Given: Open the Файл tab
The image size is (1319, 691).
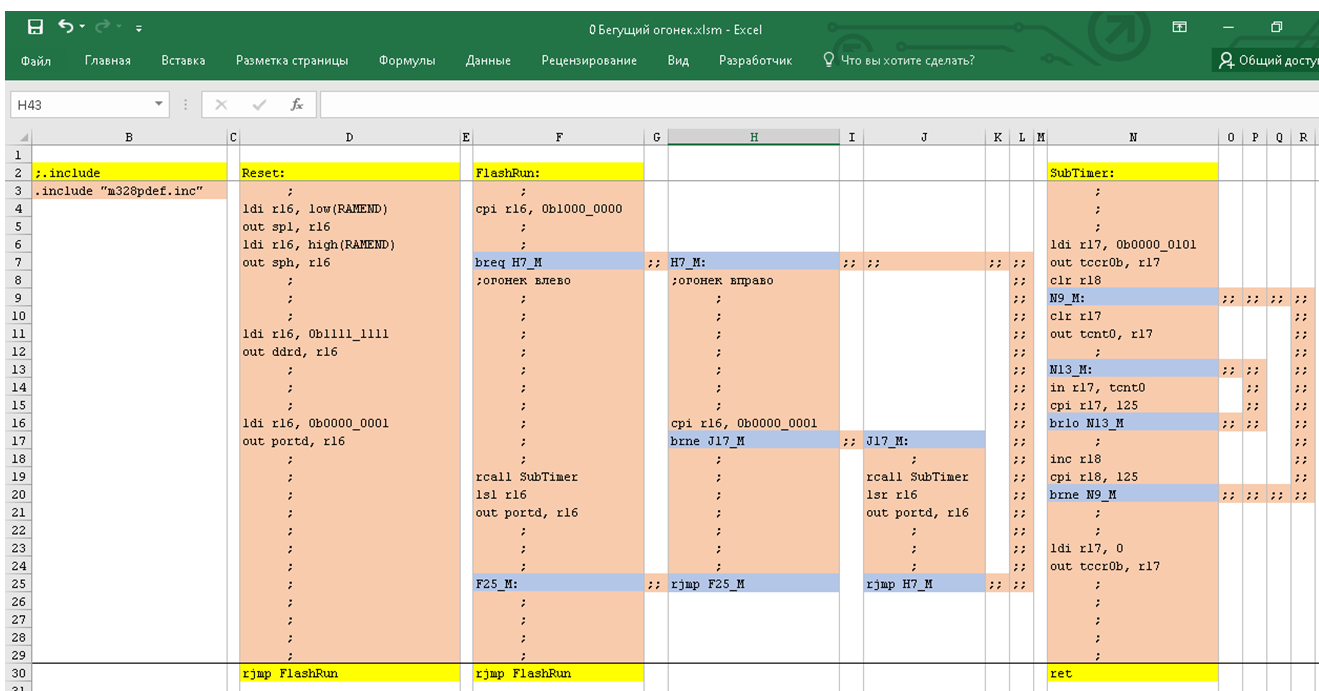Looking at the screenshot, I should point(36,61).
